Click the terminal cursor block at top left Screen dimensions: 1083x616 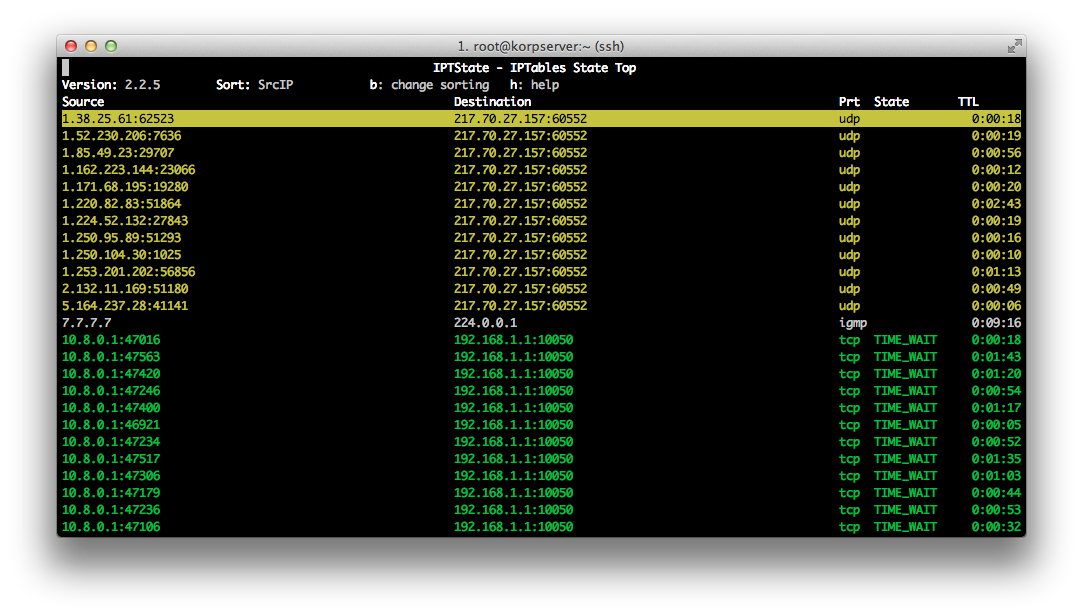click(66, 68)
